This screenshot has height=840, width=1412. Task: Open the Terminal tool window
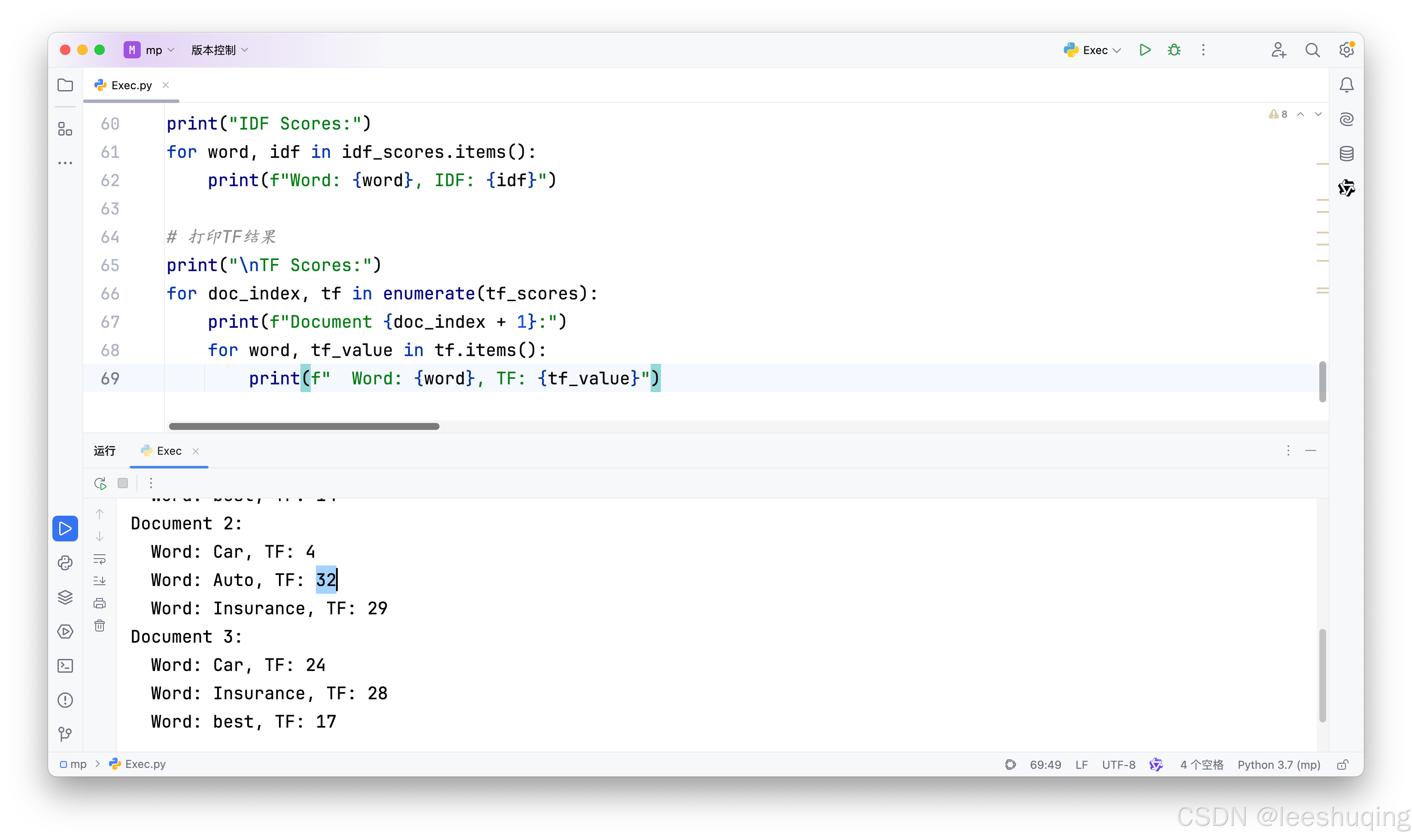coord(65,666)
